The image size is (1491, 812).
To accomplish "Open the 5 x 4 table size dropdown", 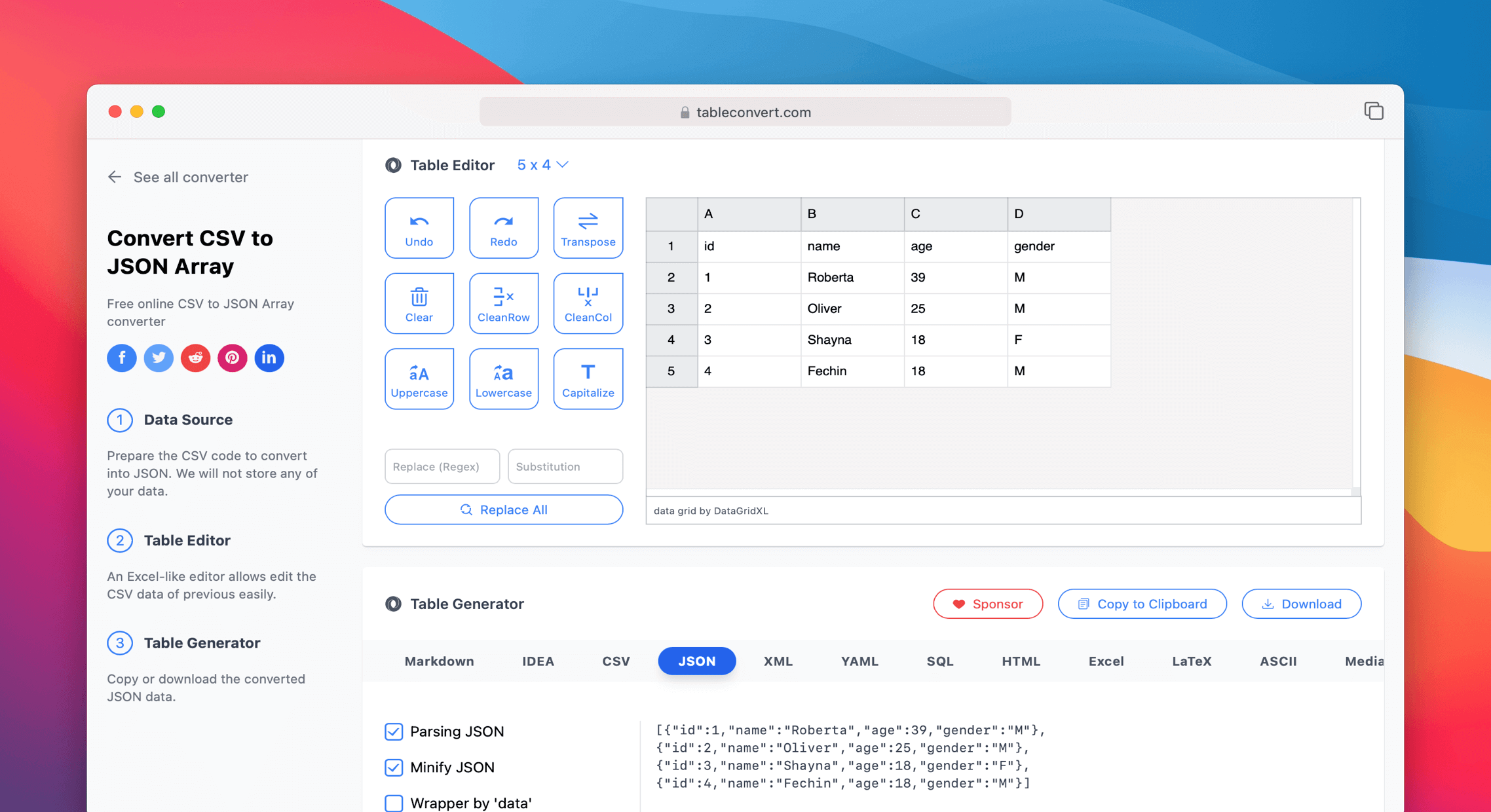I will [542, 165].
